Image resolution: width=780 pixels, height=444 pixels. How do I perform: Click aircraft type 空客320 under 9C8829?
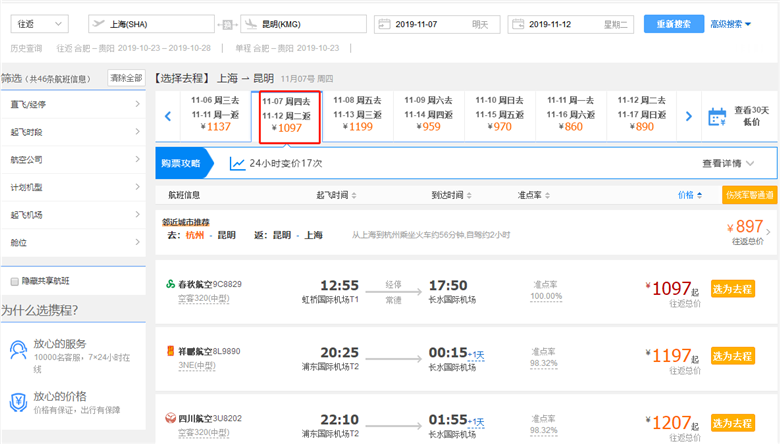point(204,298)
